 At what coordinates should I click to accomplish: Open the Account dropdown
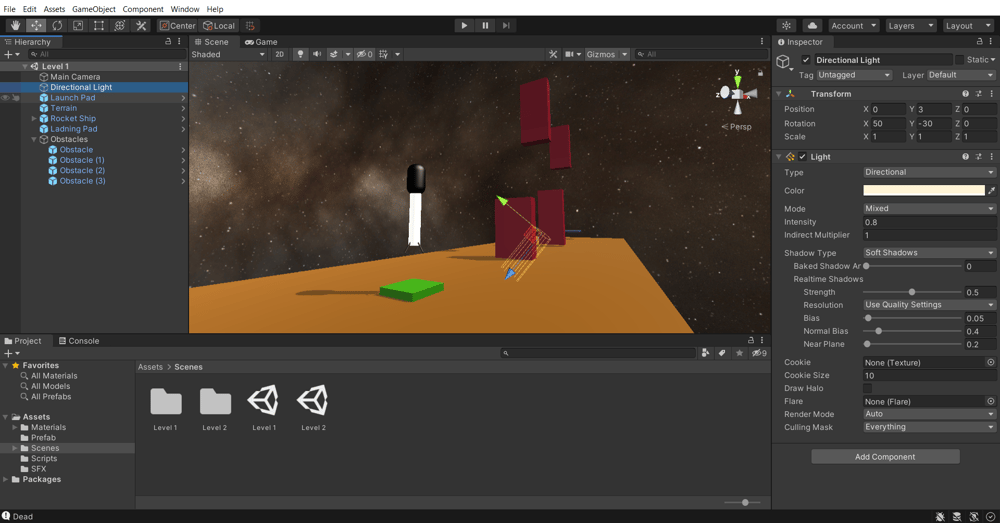click(x=854, y=26)
